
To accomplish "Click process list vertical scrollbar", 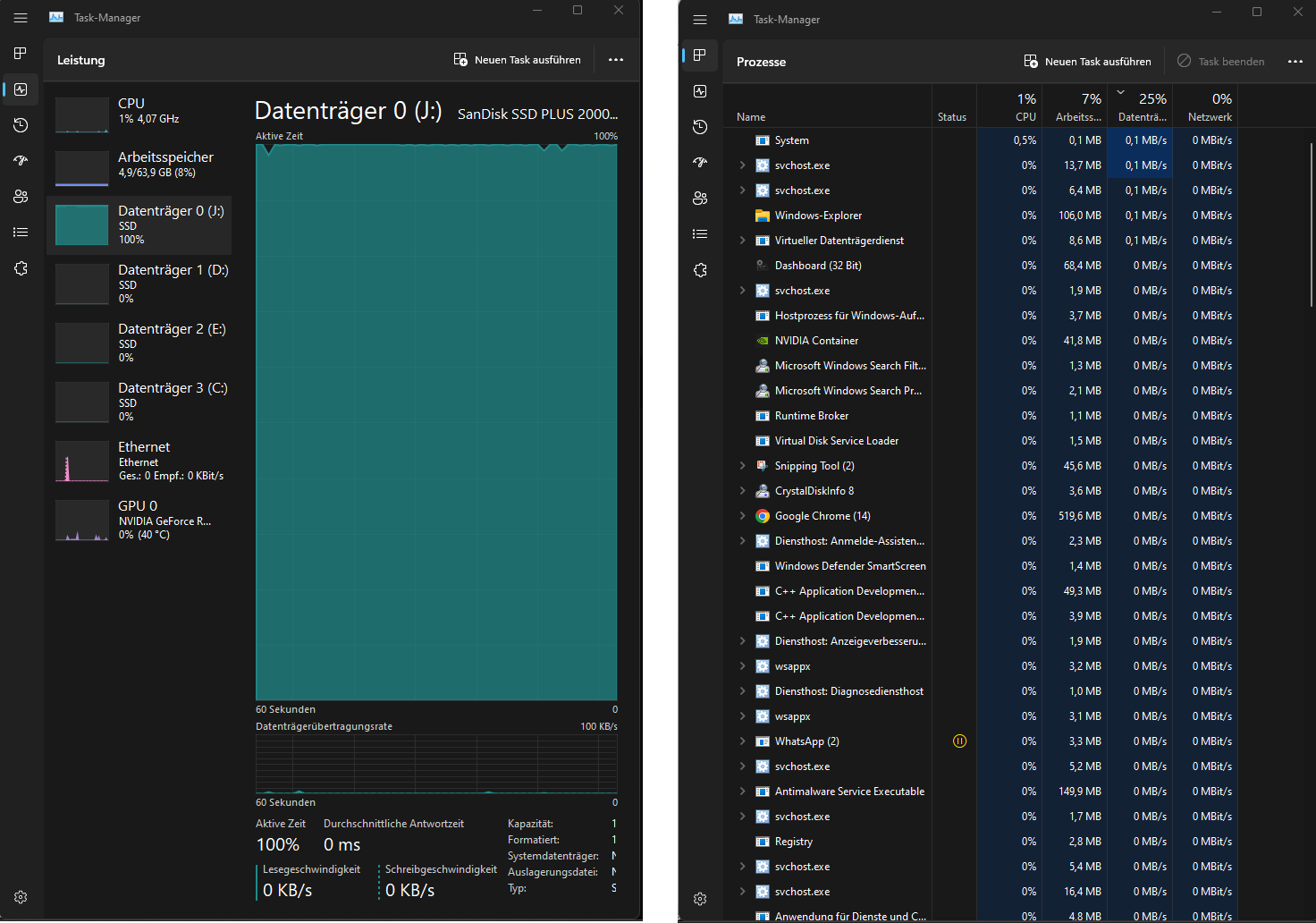I will click(x=1312, y=224).
